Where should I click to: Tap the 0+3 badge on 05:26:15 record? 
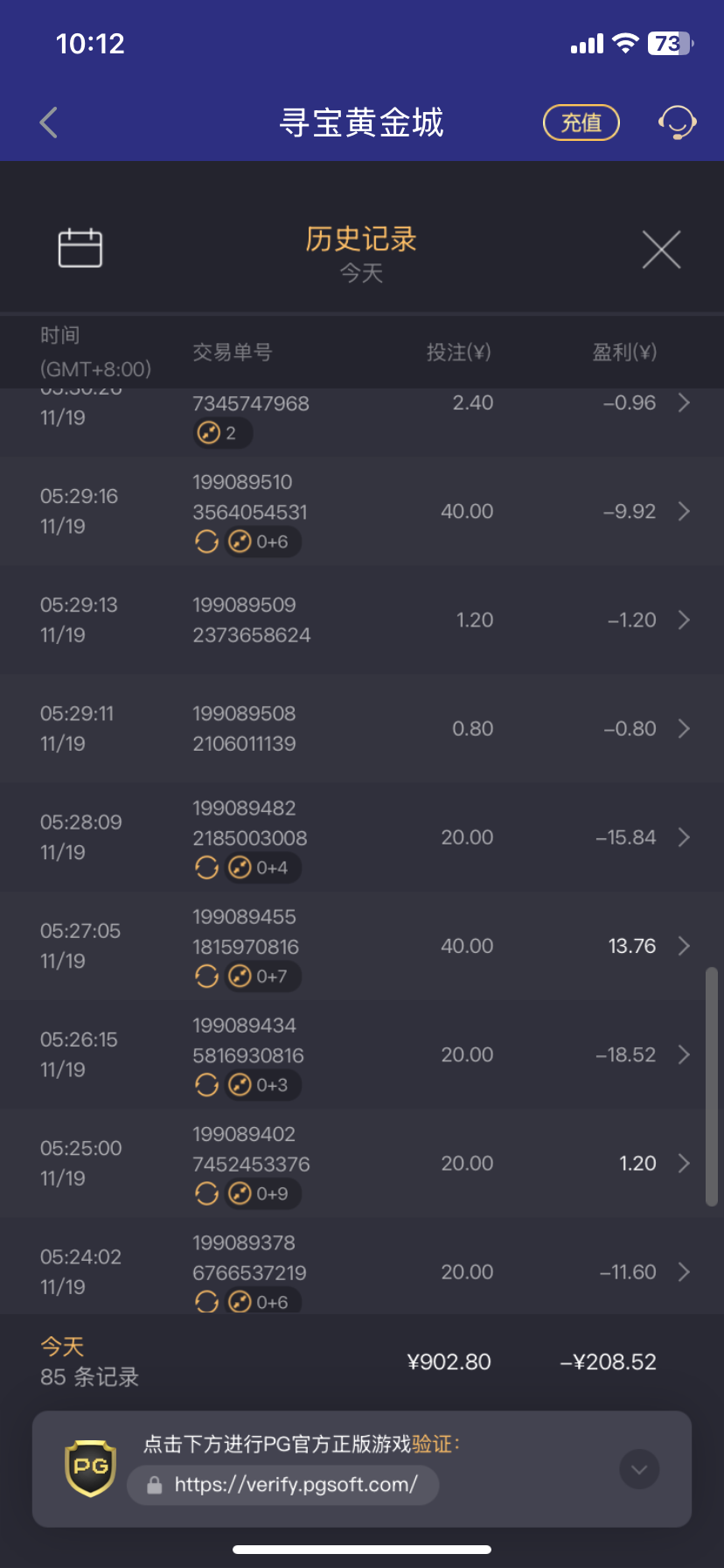263,1085
